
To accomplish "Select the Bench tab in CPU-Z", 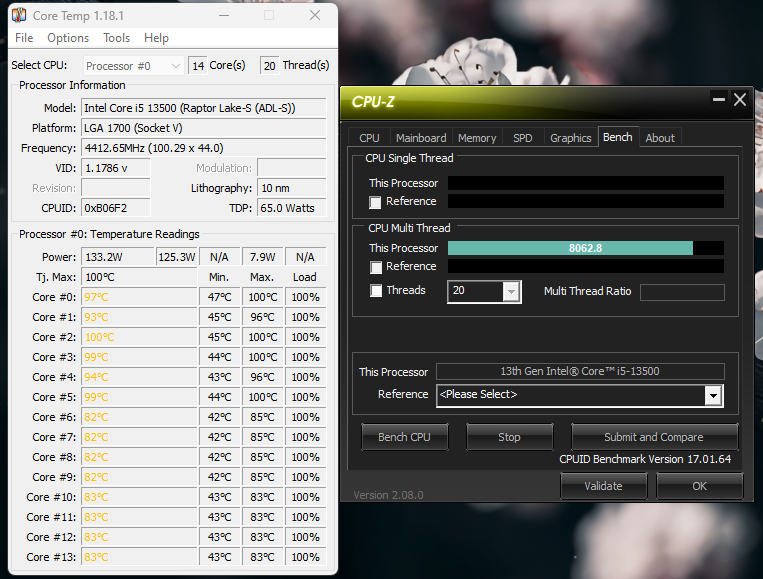I will point(618,137).
